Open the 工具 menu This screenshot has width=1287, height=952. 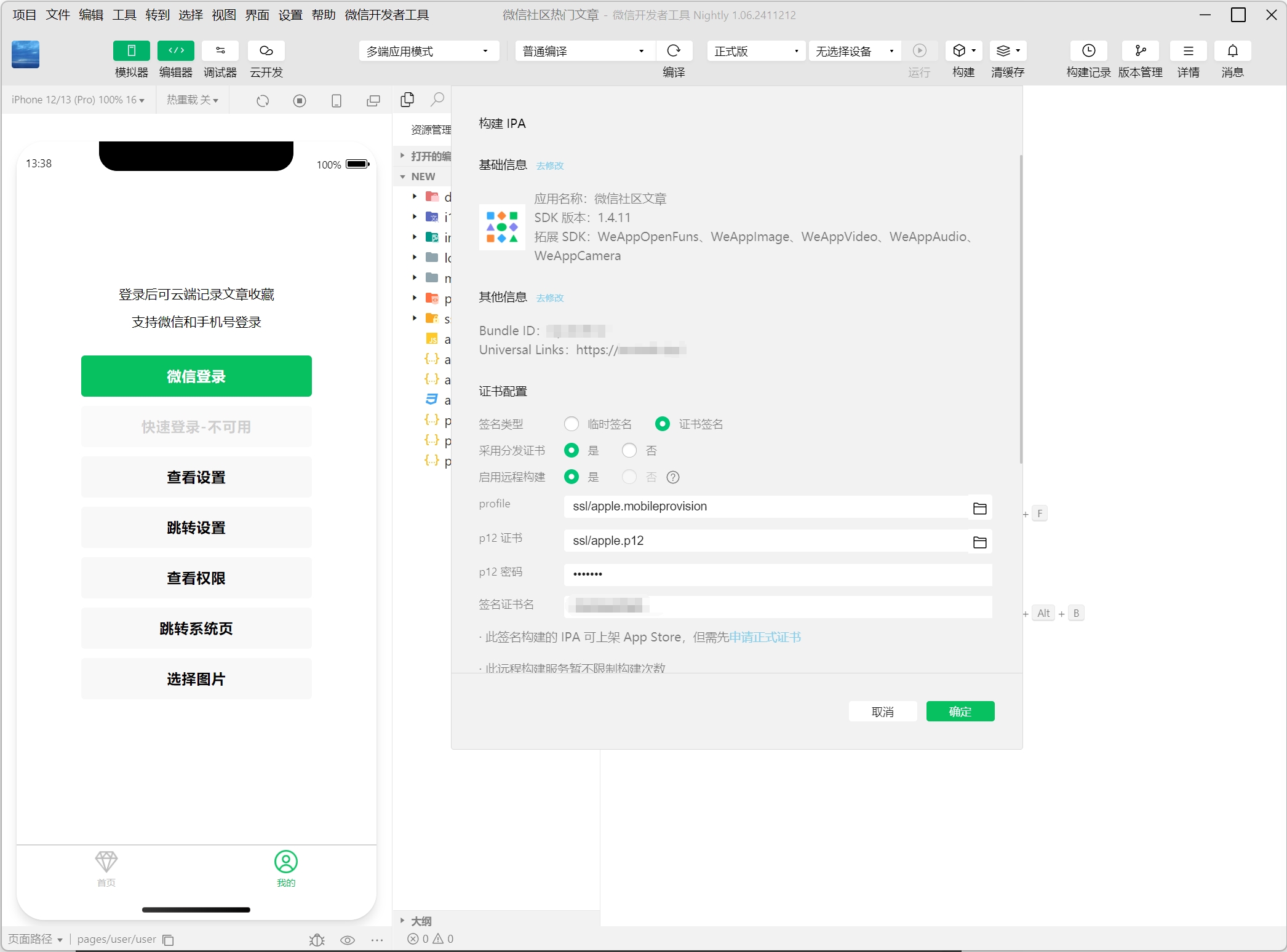pos(124,15)
